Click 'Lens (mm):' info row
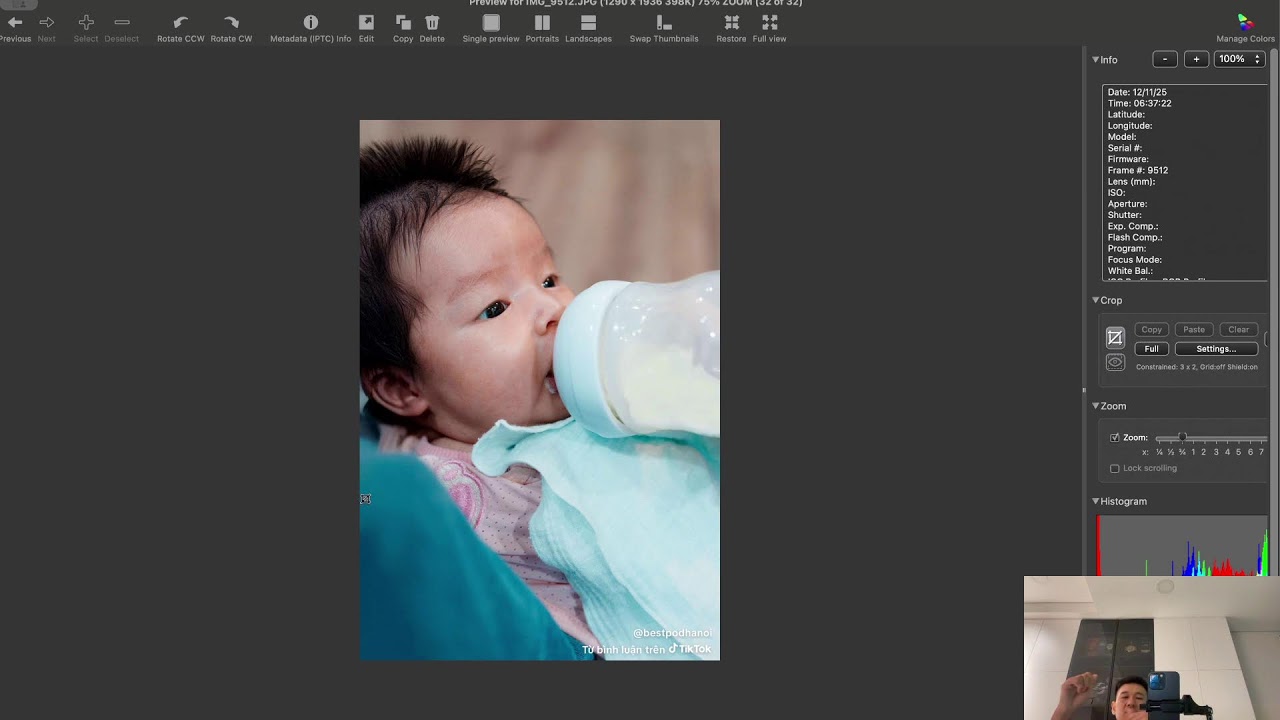The width and height of the screenshot is (1280, 720). coord(1132,181)
